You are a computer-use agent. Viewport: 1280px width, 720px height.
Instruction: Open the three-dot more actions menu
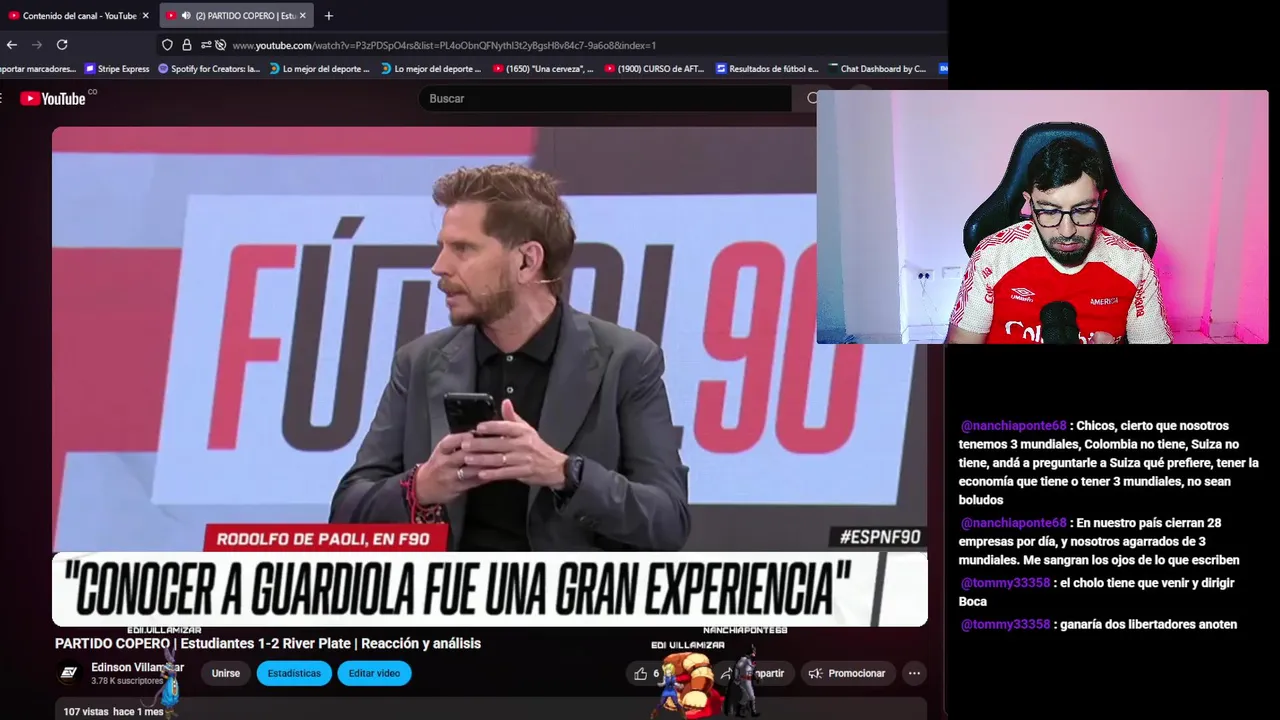pyautogui.click(x=914, y=673)
